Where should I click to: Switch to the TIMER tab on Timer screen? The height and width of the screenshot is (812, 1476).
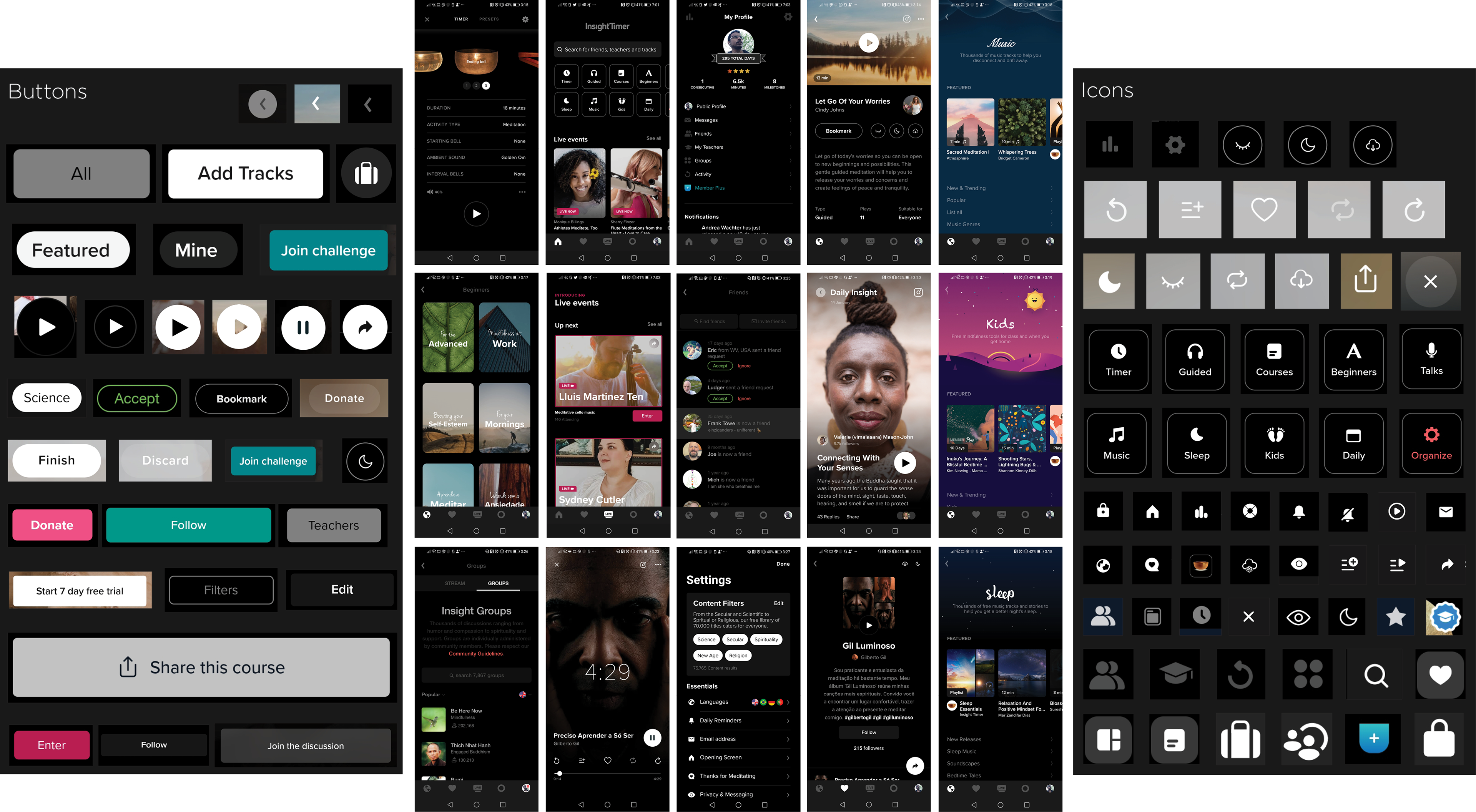pyautogui.click(x=461, y=19)
